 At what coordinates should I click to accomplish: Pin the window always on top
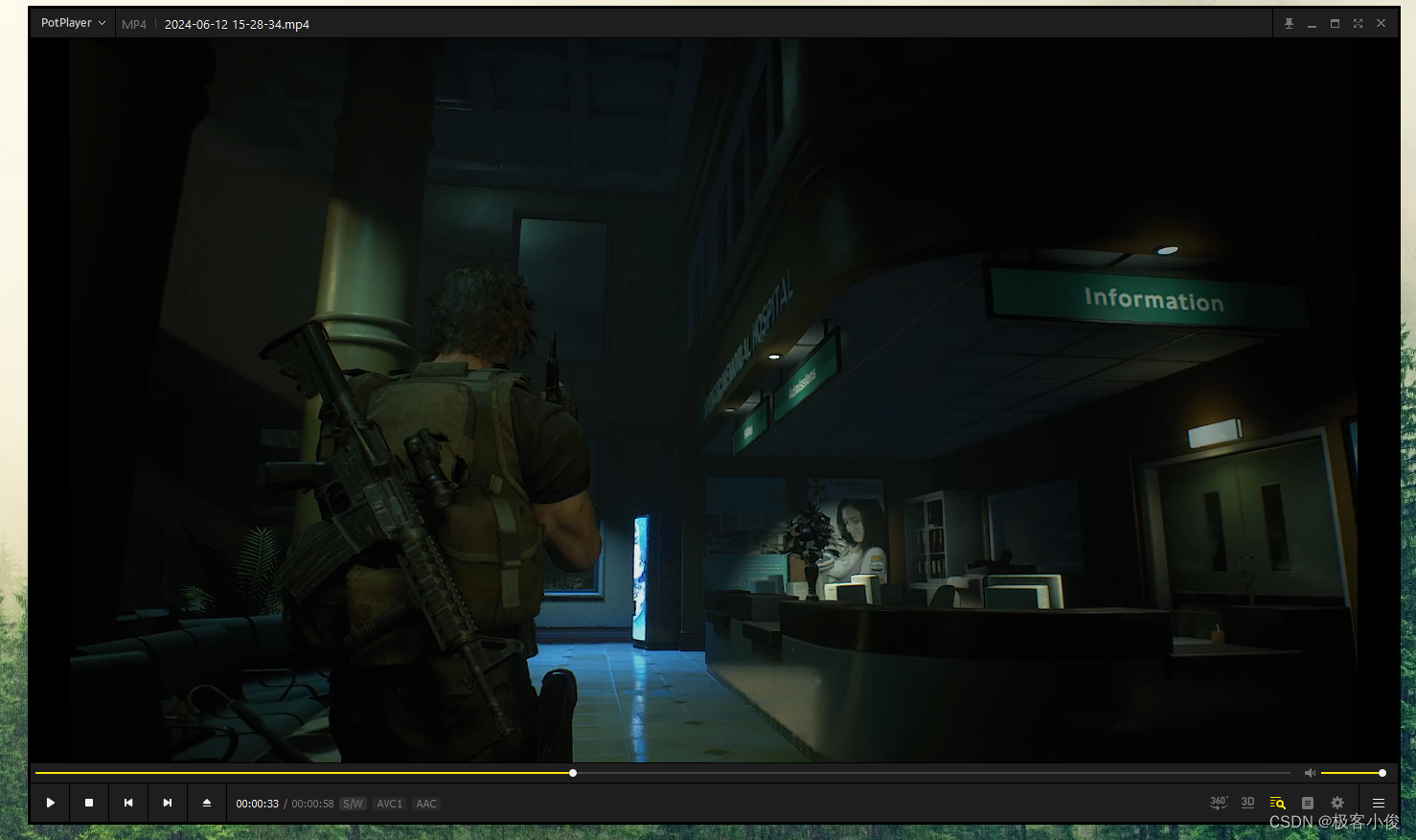[x=1289, y=23]
